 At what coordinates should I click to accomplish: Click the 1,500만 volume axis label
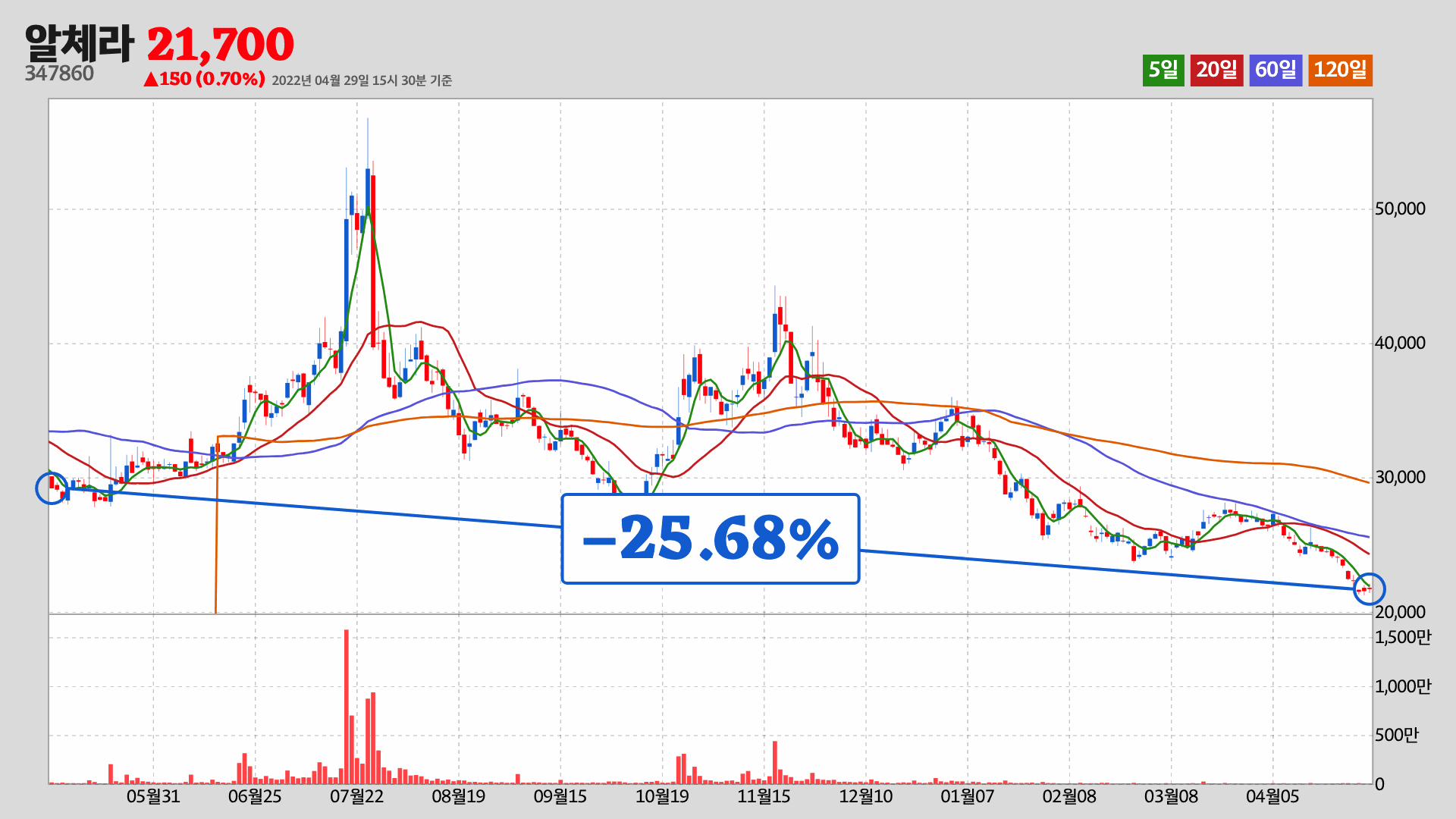coord(1403,637)
